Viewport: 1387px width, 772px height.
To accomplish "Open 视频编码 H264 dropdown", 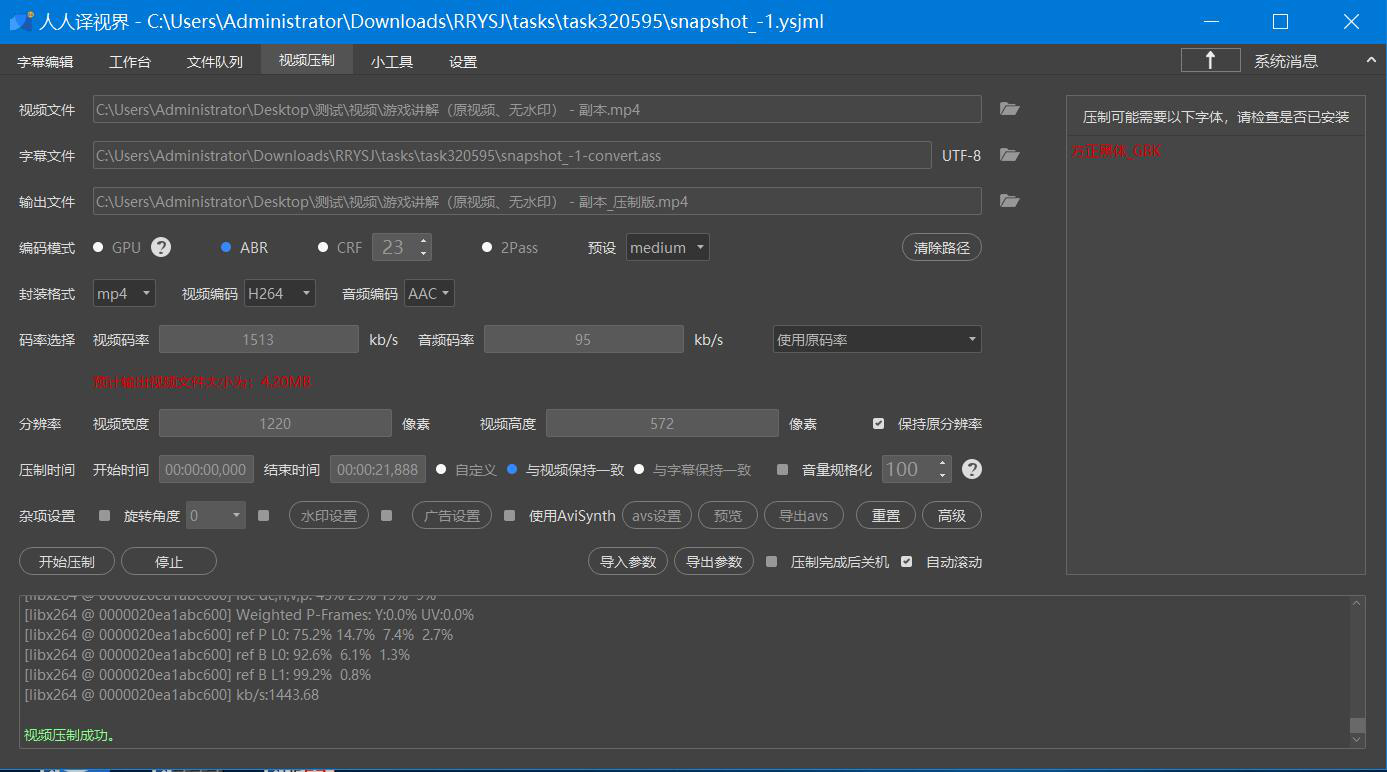I will point(280,293).
